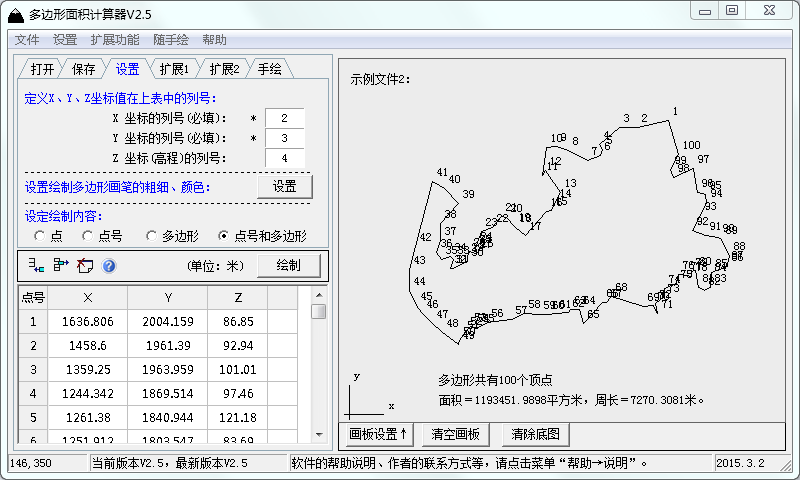Open the 扩展功能 menu
This screenshot has height=480, width=800.
(x=115, y=40)
